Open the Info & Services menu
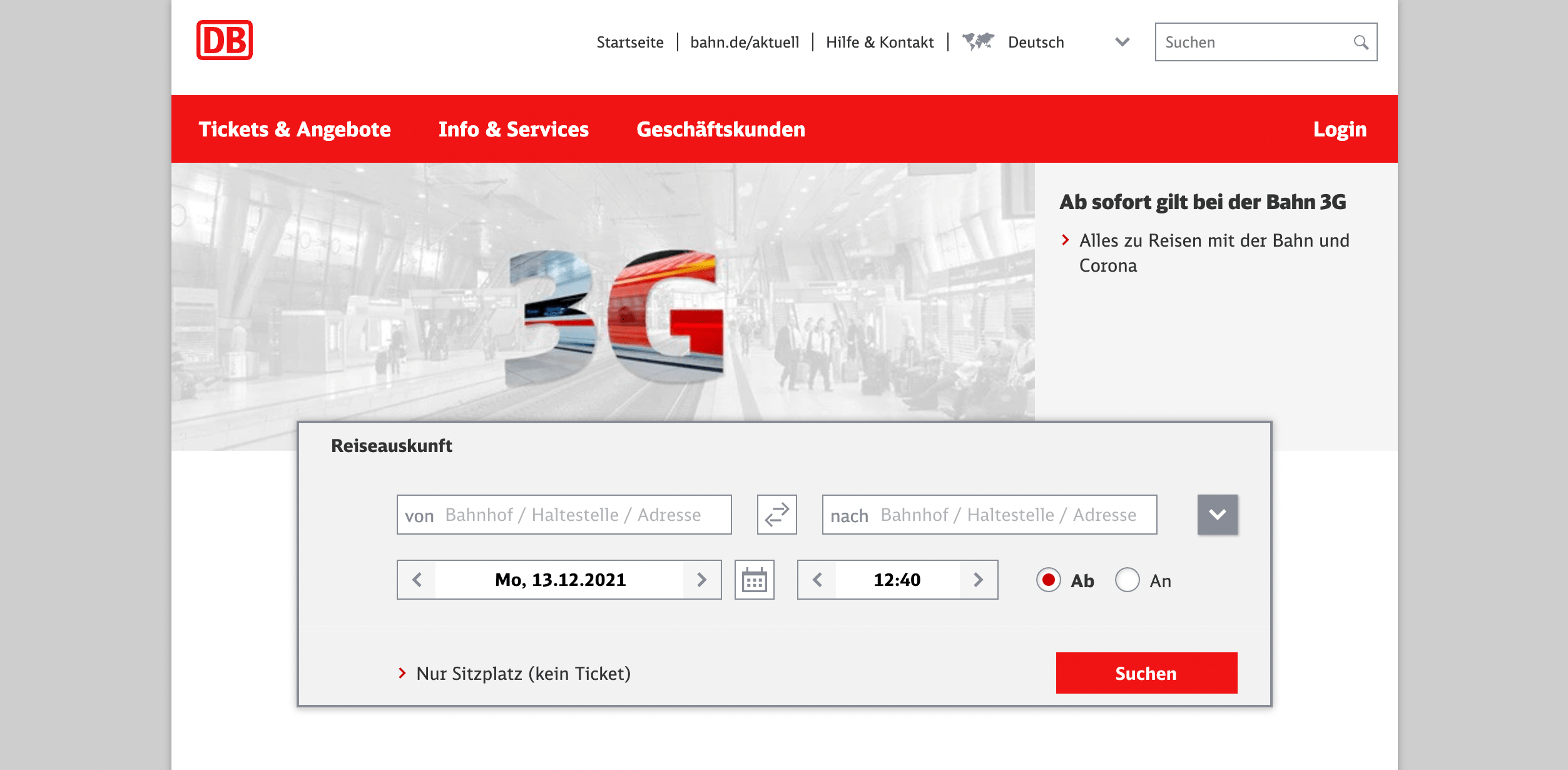This screenshot has height=770, width=1568. coord(513,130)
